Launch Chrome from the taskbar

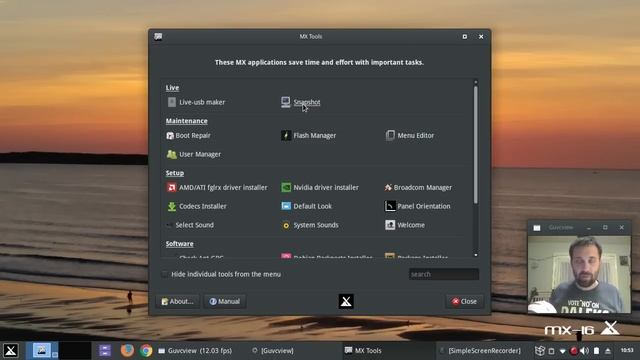tap(146, 351)
